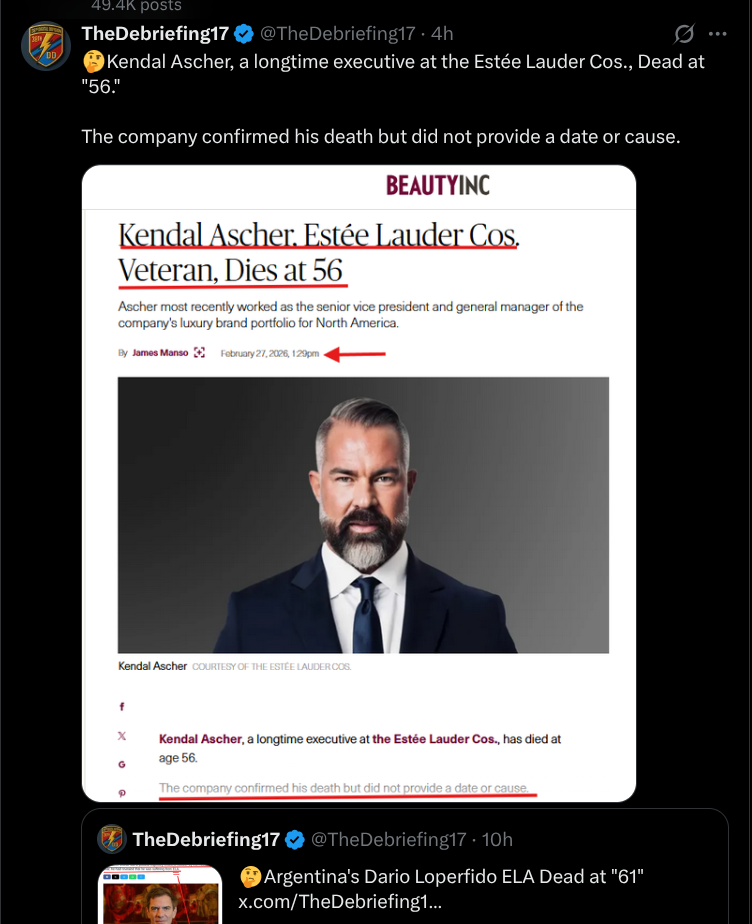Open the three-dot more options menu

tap(717, 34)
